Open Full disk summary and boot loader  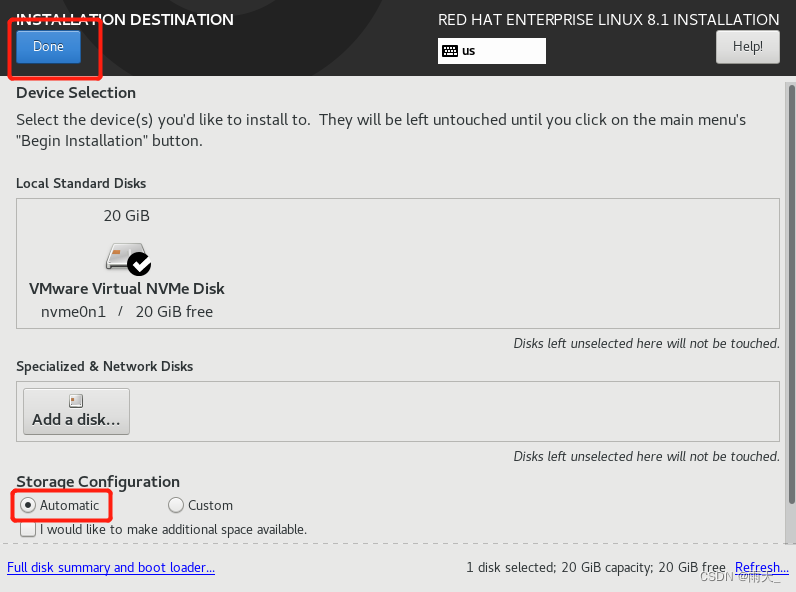(111, 567)
